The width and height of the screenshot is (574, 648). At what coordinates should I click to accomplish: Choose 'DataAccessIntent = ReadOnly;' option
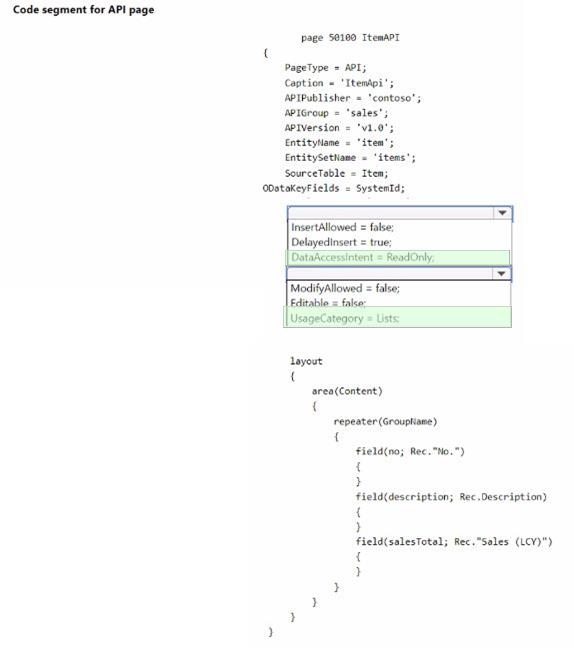coord(398,257)
